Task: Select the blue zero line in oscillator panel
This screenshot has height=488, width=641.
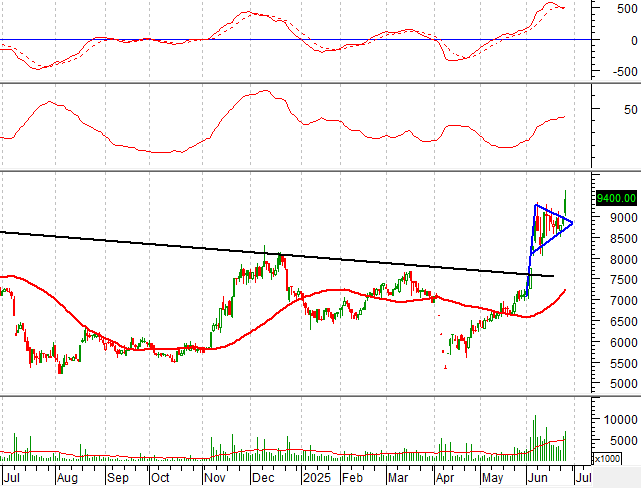Action: (295, 40)
